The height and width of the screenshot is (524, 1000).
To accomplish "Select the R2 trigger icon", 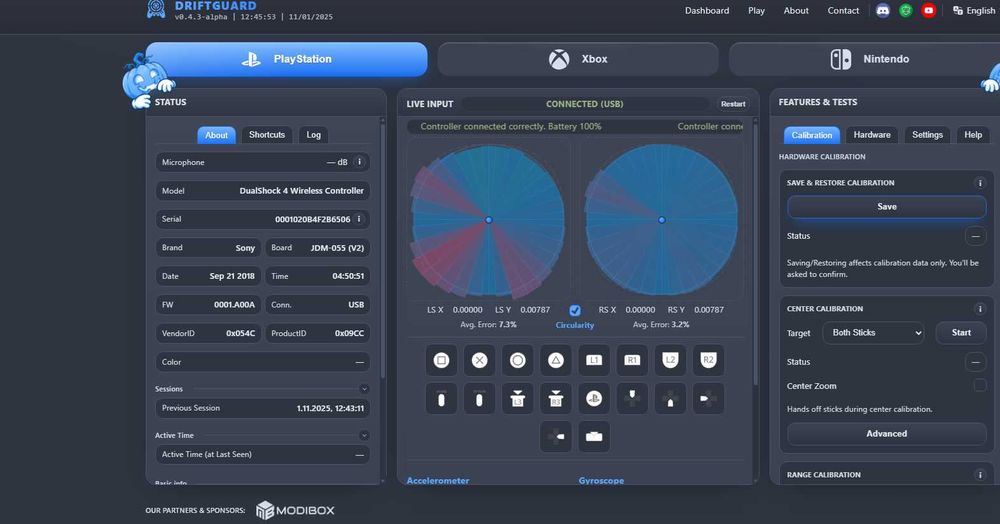I will pyautogui.click(x=708, y=360).
